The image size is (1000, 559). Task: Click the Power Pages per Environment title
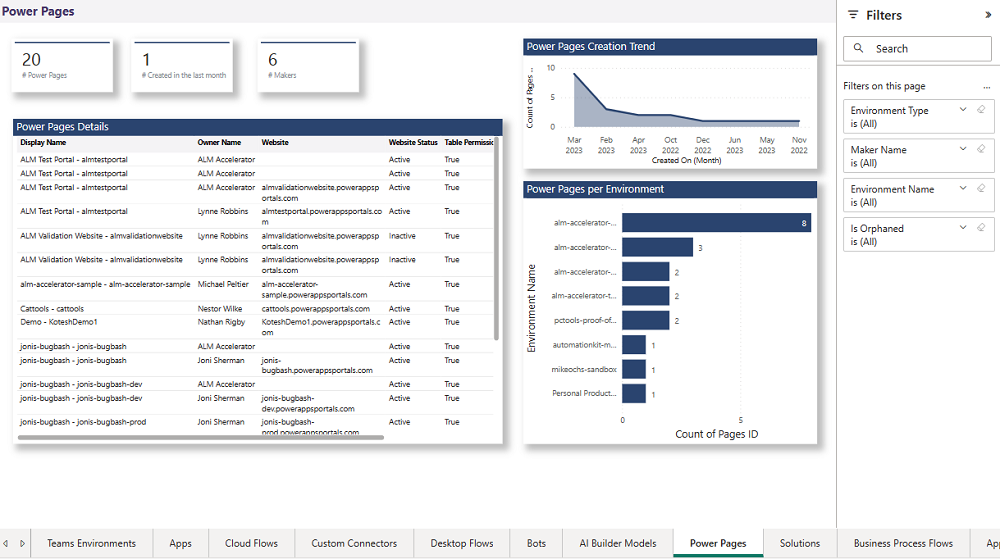coord(595,189)
